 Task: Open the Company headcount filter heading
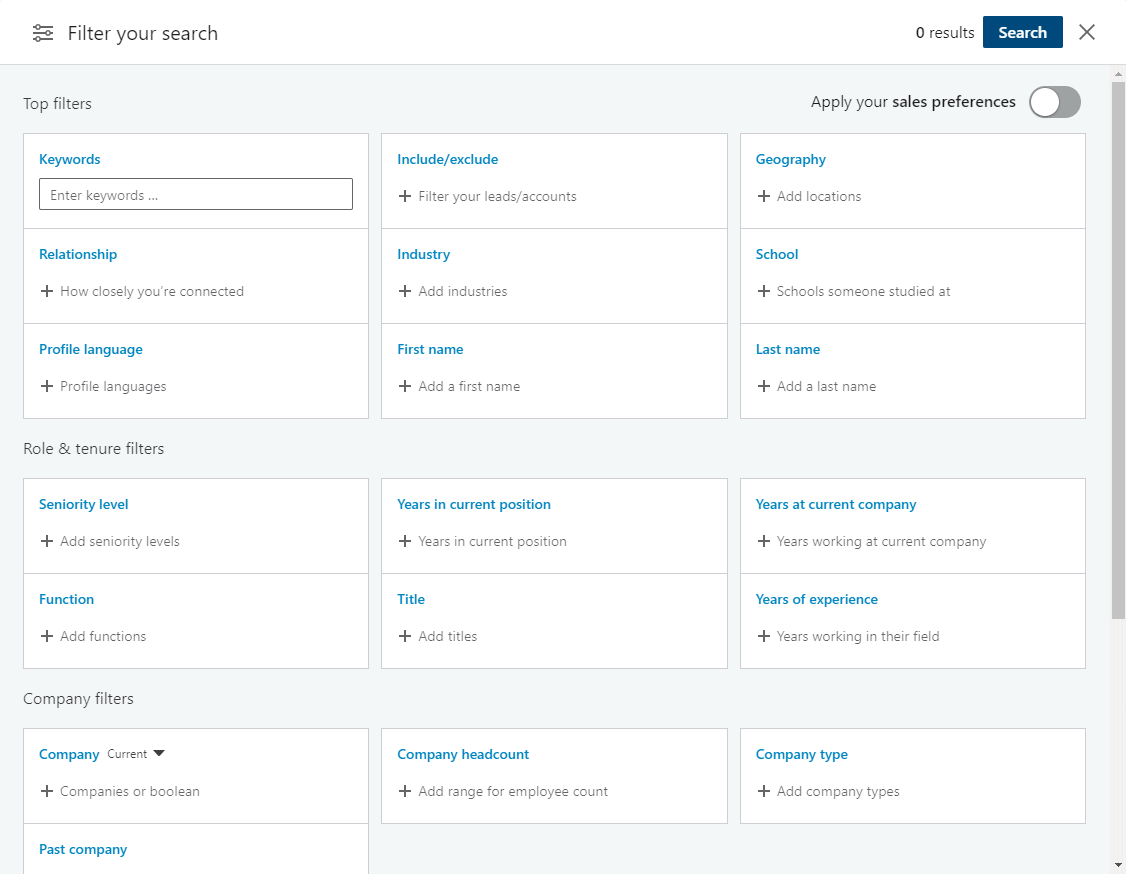[x=462, y=754]
